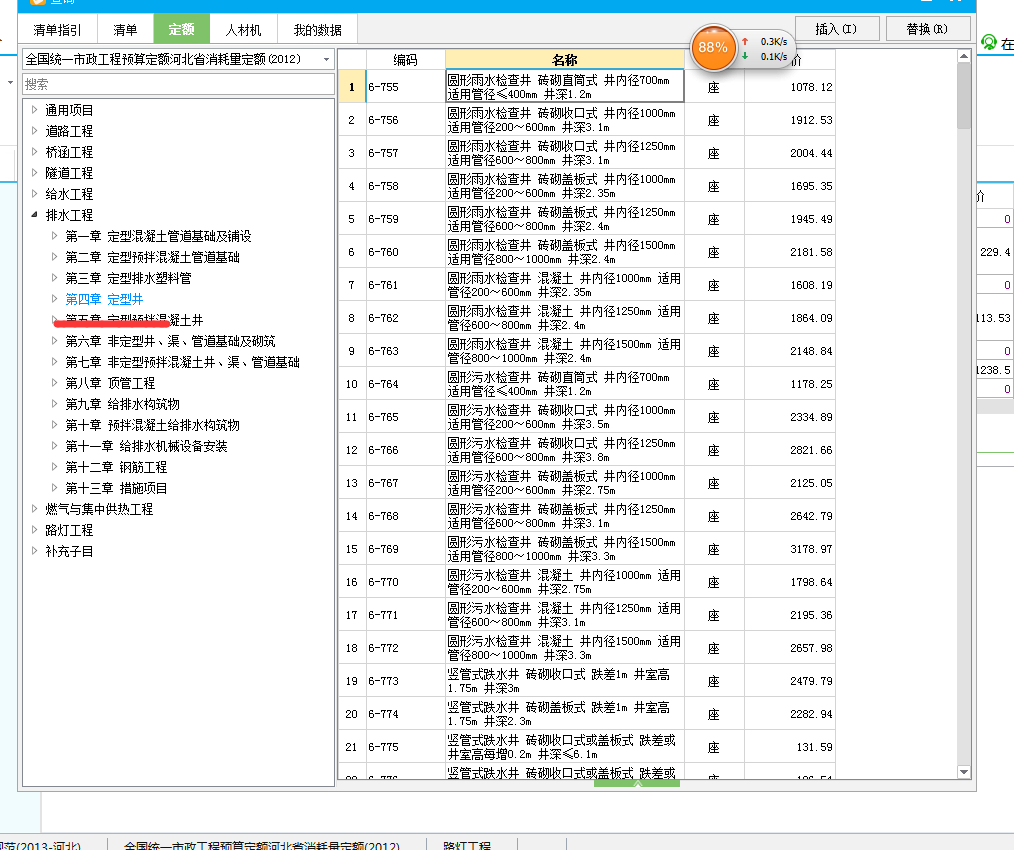Screen dimensions: 1014x850
Task: Expand 第一章 定型混凝土管道基础及铺设
Action: tap(55, 236)
